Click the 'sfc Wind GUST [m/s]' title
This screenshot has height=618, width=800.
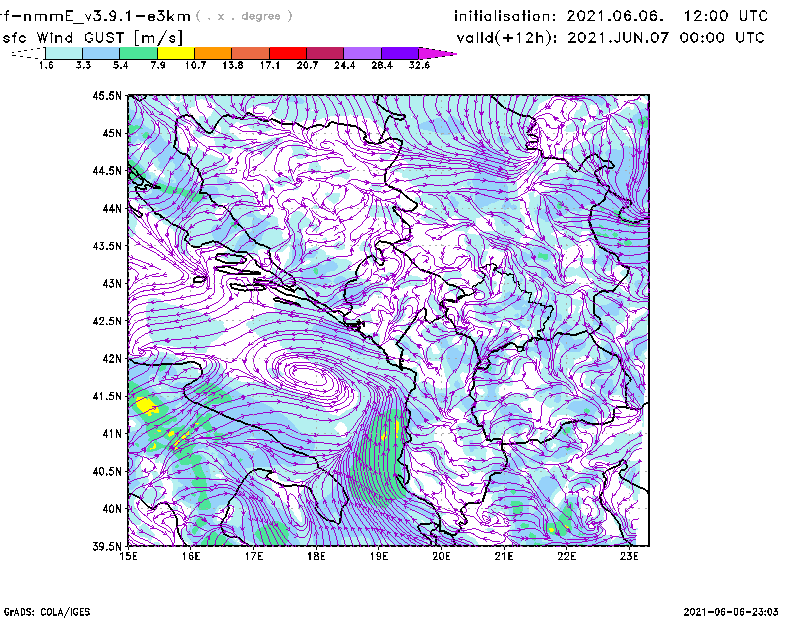(x=92, y=38)
